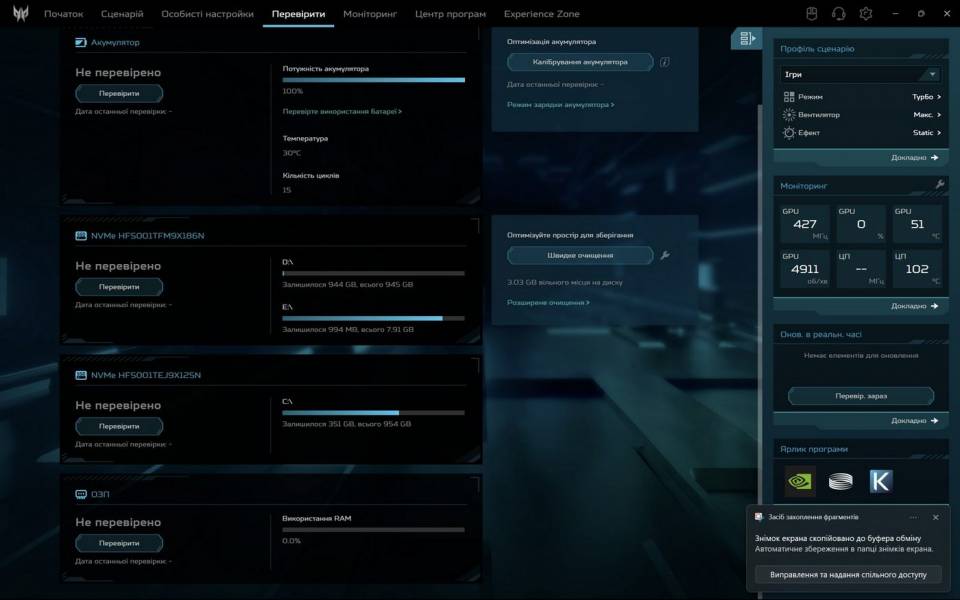Click the headset support icon

coord(839,14)
